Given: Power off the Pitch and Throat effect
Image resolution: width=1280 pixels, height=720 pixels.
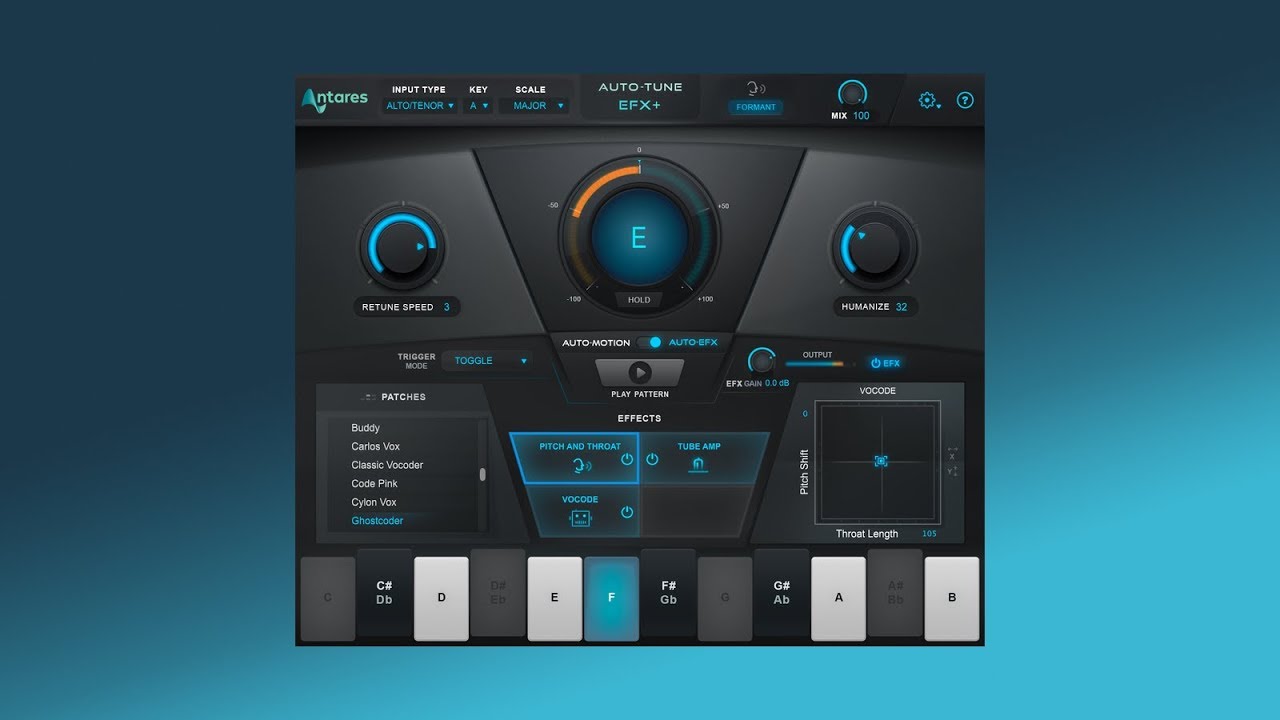Looking at the screenshot, I should (x=629, y=459).
